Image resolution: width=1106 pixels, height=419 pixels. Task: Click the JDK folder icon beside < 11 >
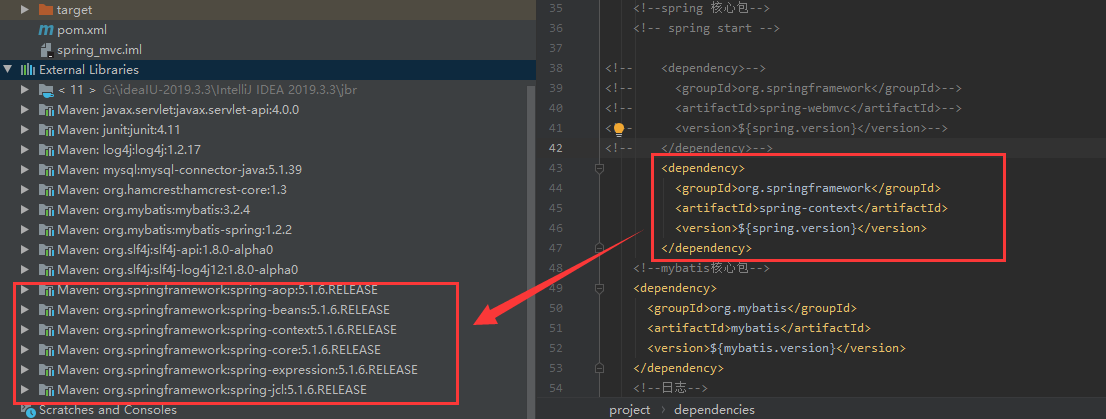coord(46,90)
